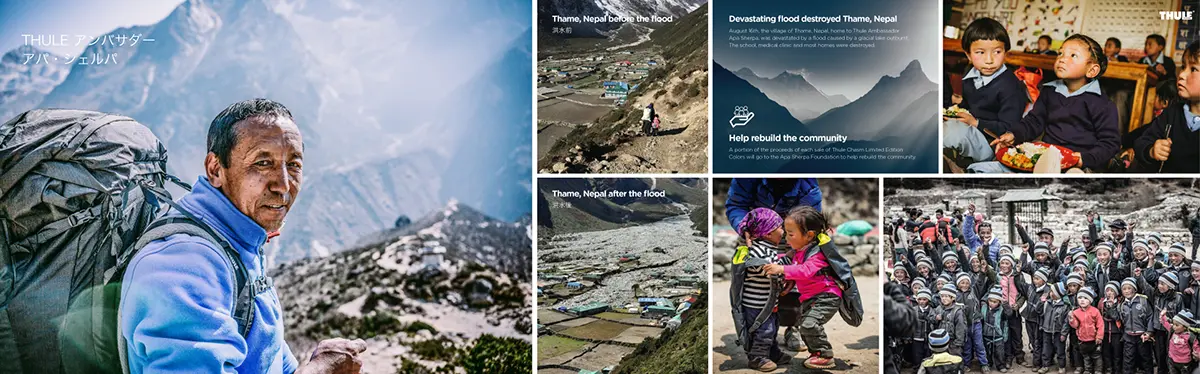Select 'Thame, Nepal after the flood' heading
The height and width of the screenshot is (374, 1200).
(x=608, y=193)
